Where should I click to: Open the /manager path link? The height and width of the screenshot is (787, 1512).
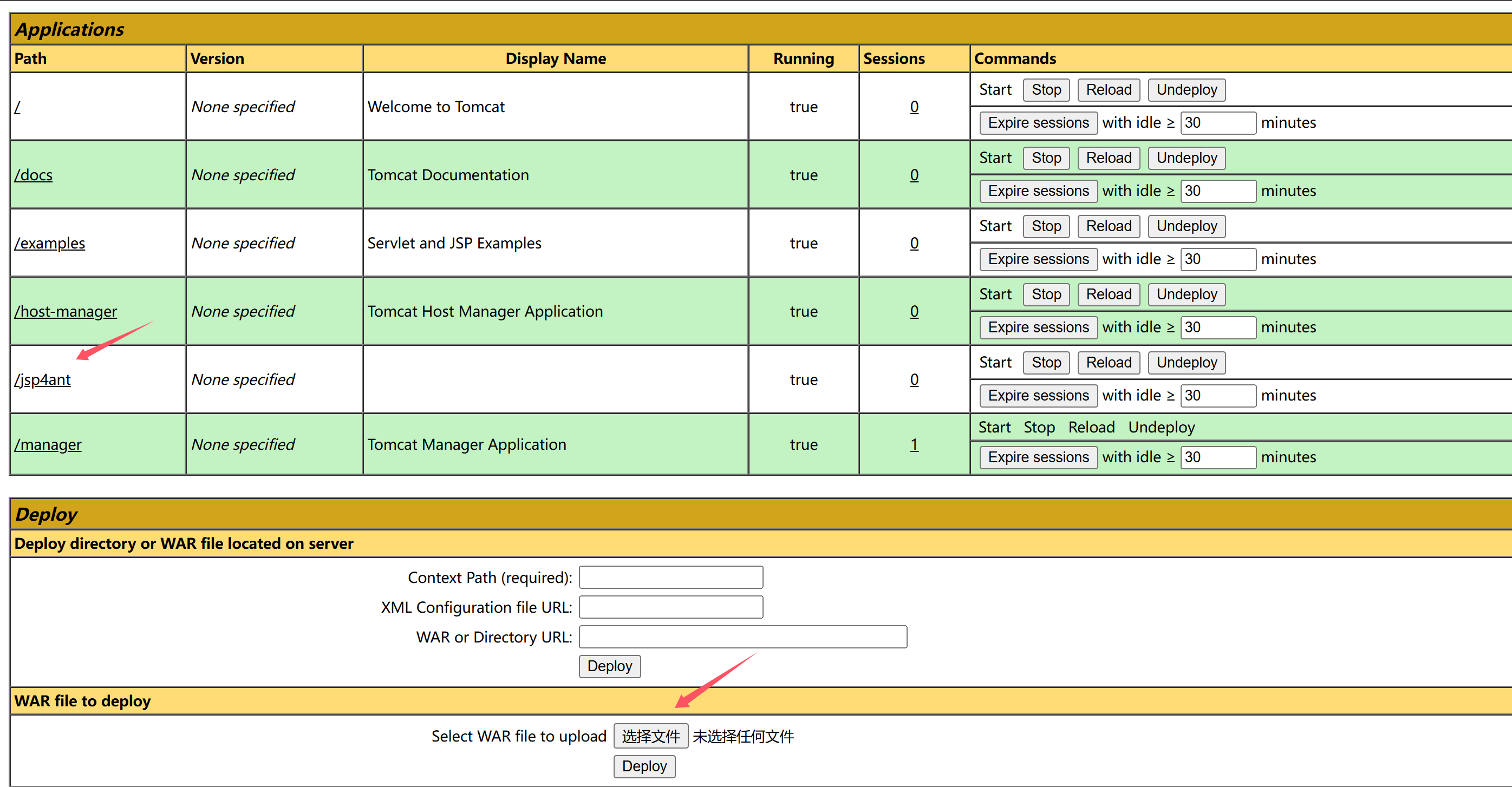pos(48,444)
